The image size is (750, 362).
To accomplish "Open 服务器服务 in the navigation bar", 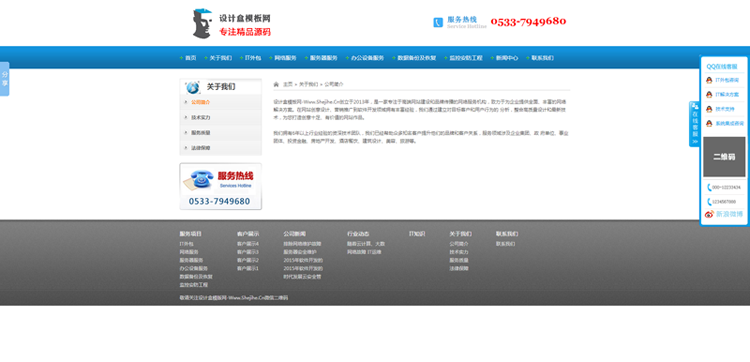I will click(324, 58).
